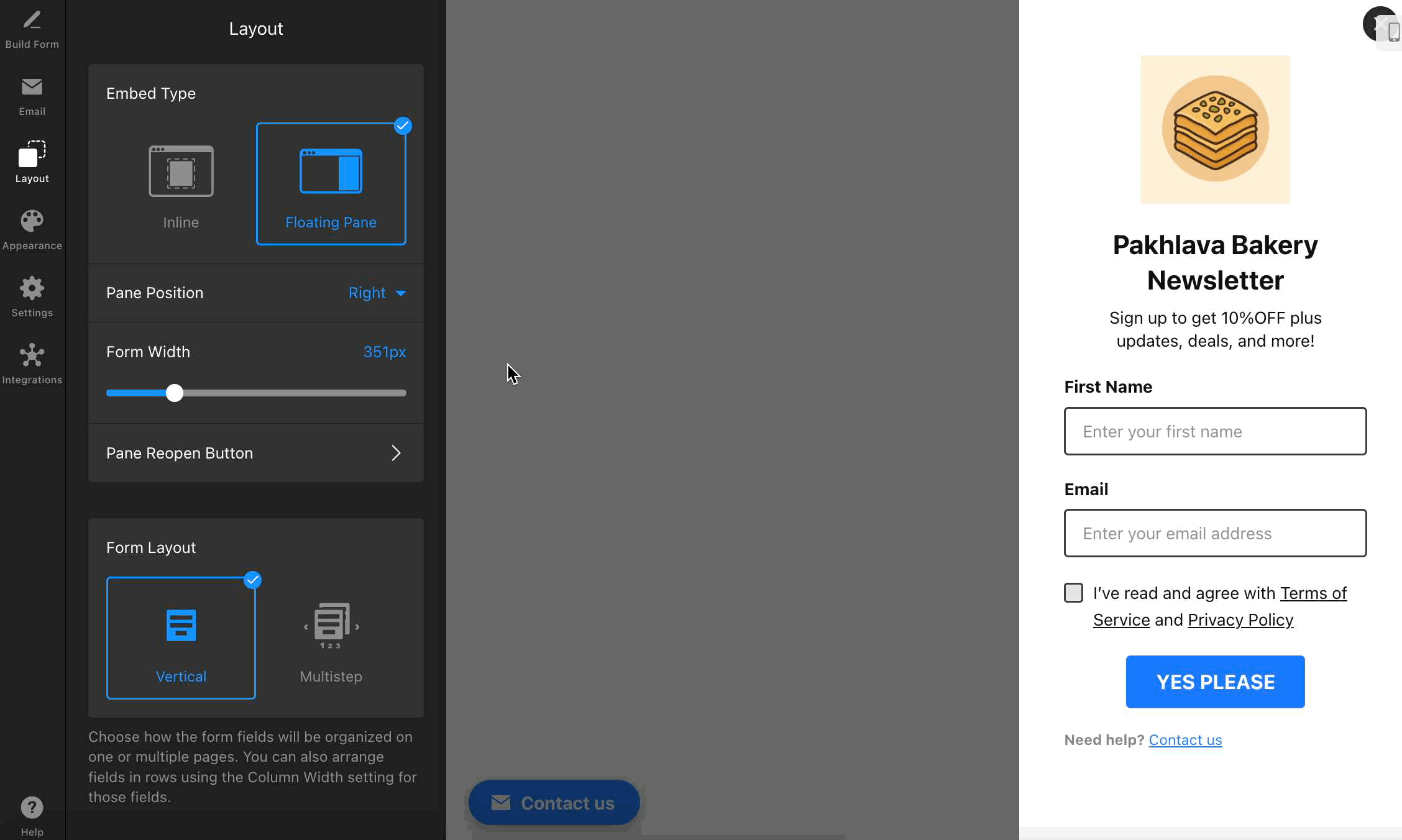Select the Appearance palette icon
The width and height of the screenshot is (1402, 840).
32,221
